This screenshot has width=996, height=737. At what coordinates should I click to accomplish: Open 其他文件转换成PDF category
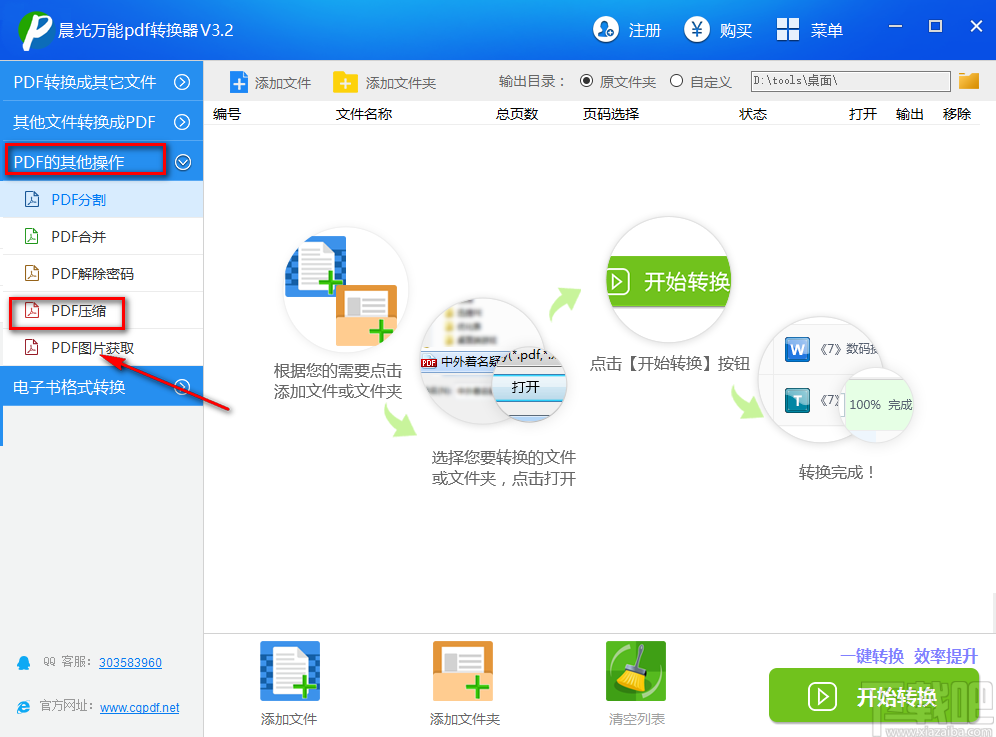(x=102, y=122)
